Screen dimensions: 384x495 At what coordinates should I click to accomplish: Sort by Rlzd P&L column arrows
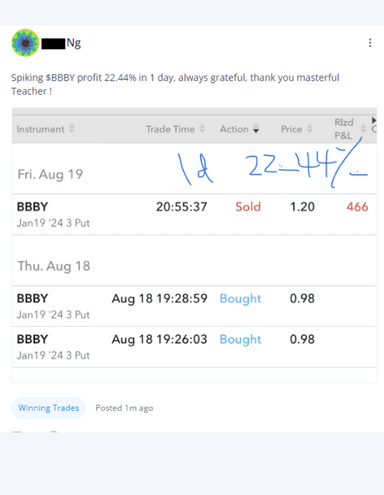(363, 129)
